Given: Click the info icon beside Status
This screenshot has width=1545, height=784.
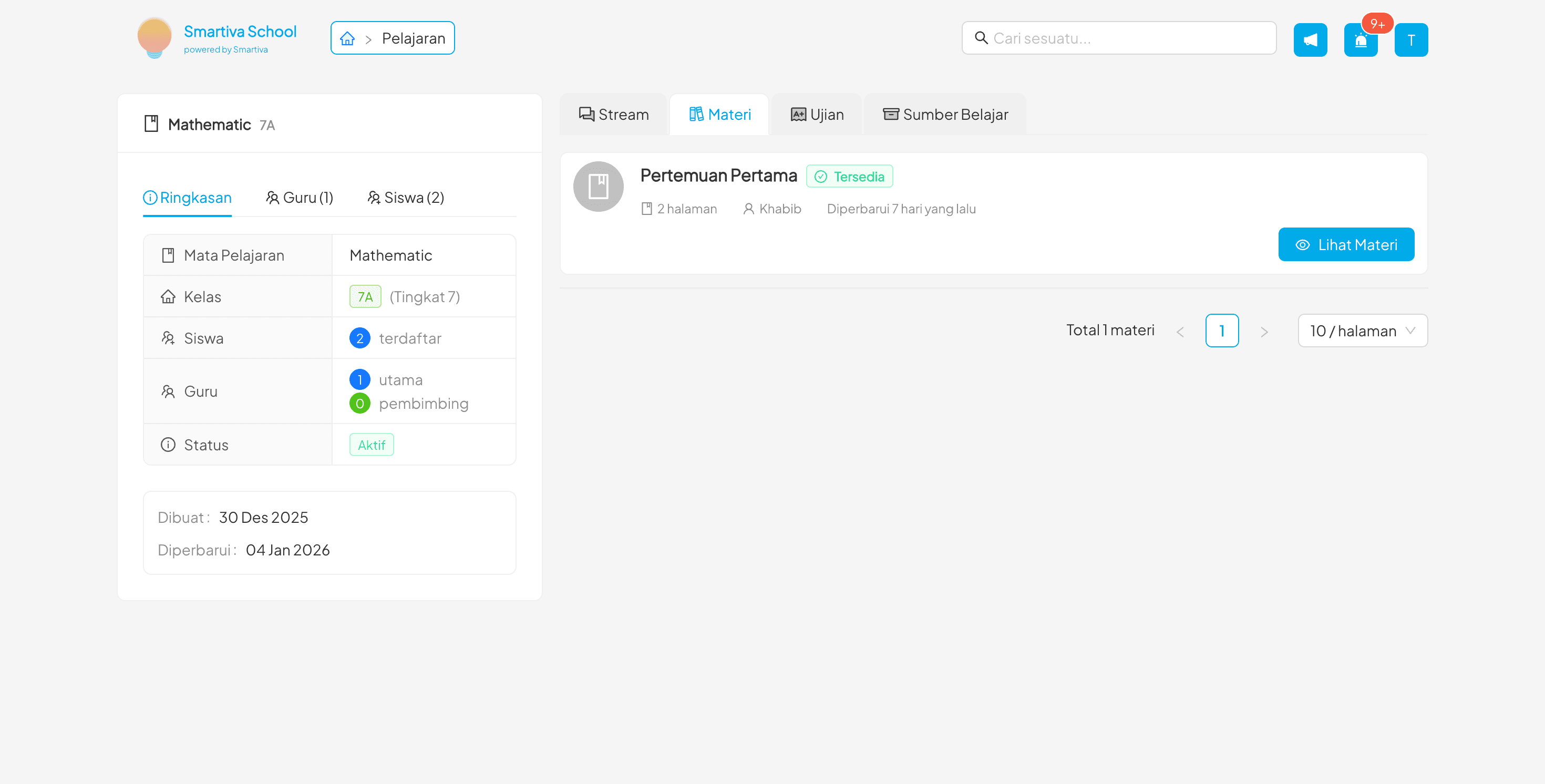Looking at the screenshot, I should click(x=168, y=445).
